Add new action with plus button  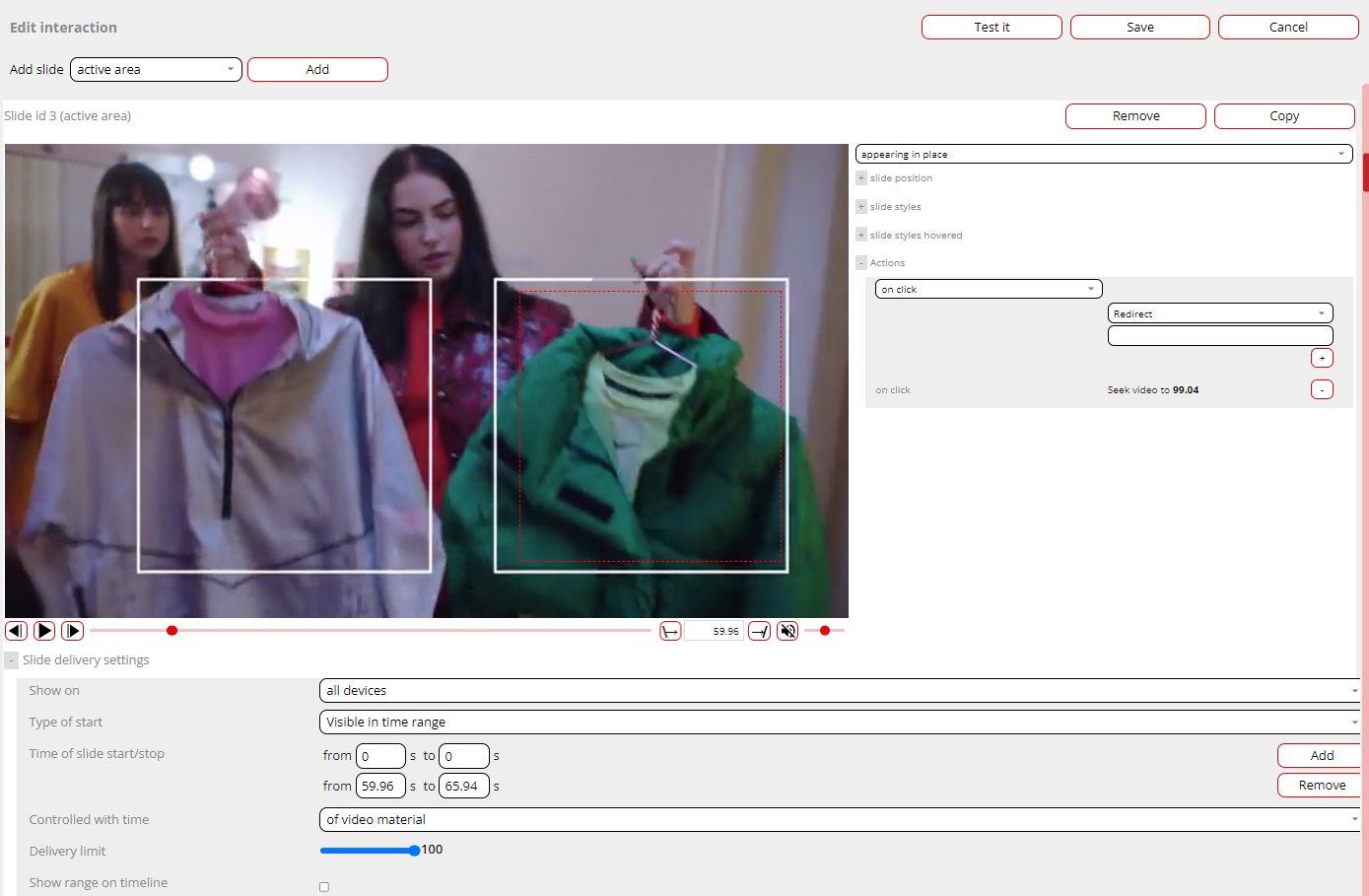[1322, 358]
